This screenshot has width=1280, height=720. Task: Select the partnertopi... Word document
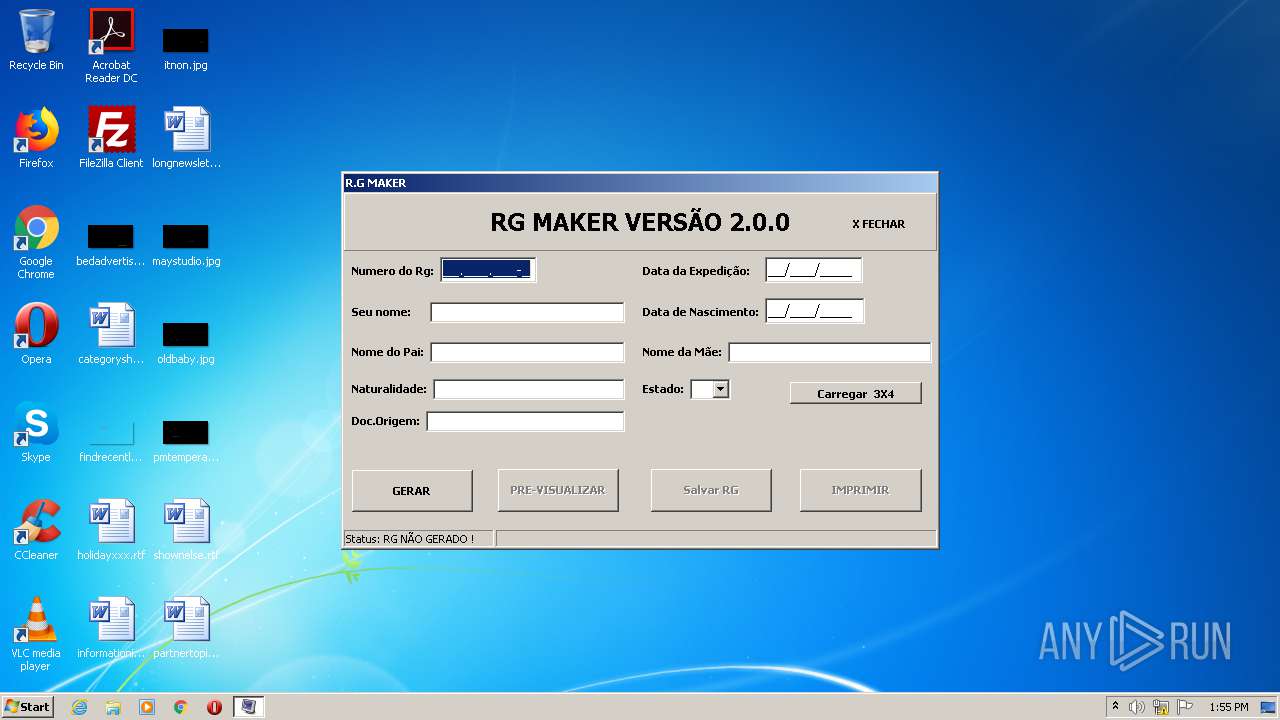pos(186,628)
